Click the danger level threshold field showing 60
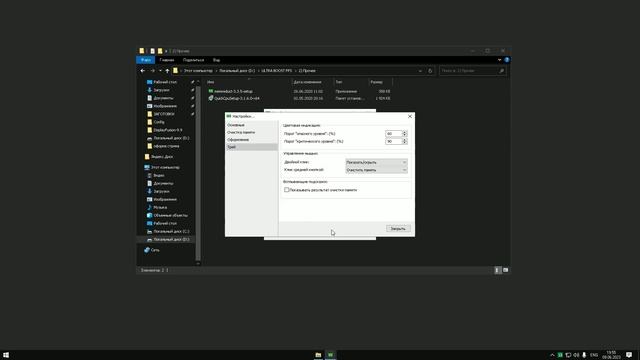 (x=393, y=133)
